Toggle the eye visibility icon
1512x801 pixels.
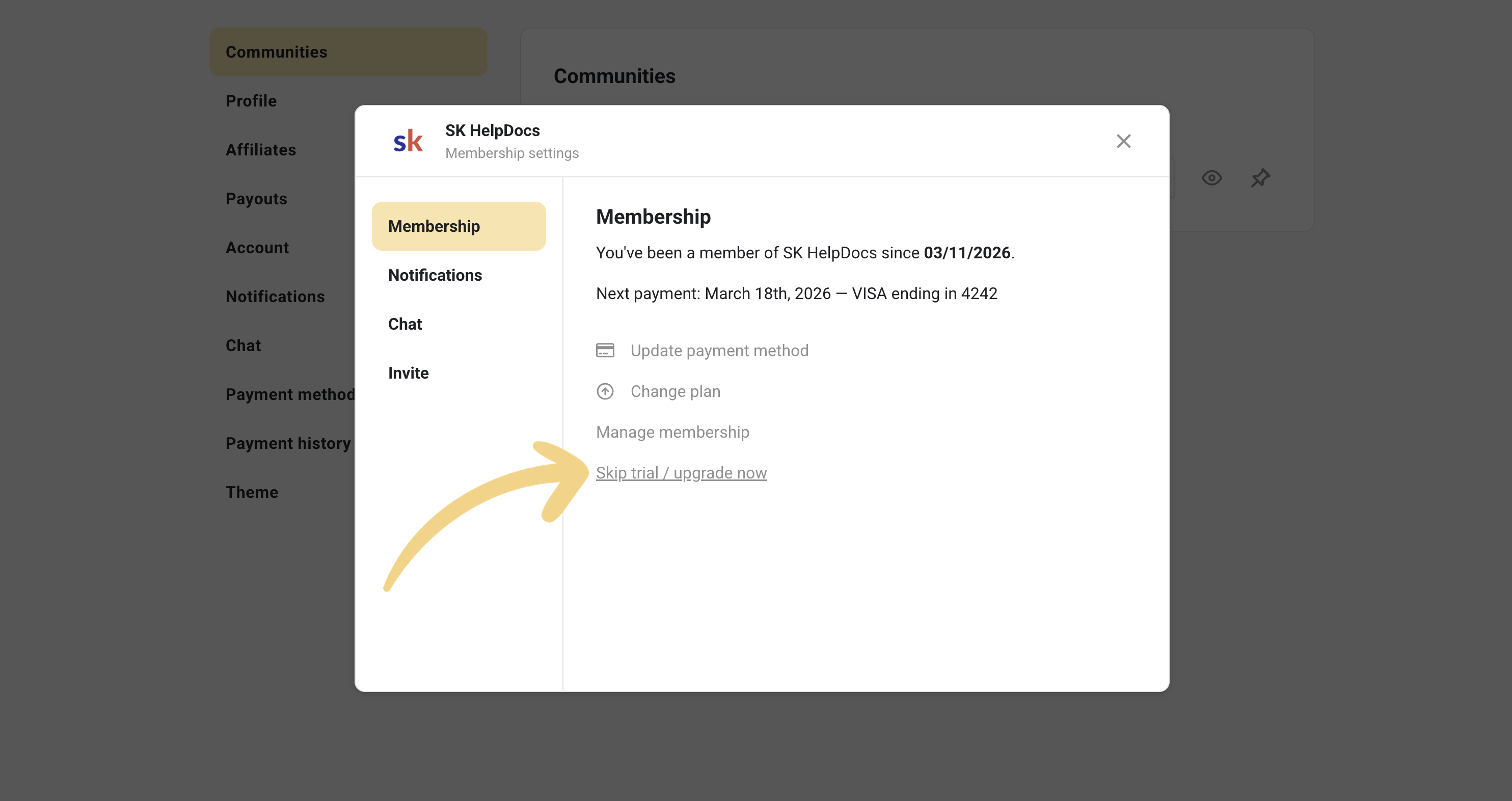(1211, 178)
